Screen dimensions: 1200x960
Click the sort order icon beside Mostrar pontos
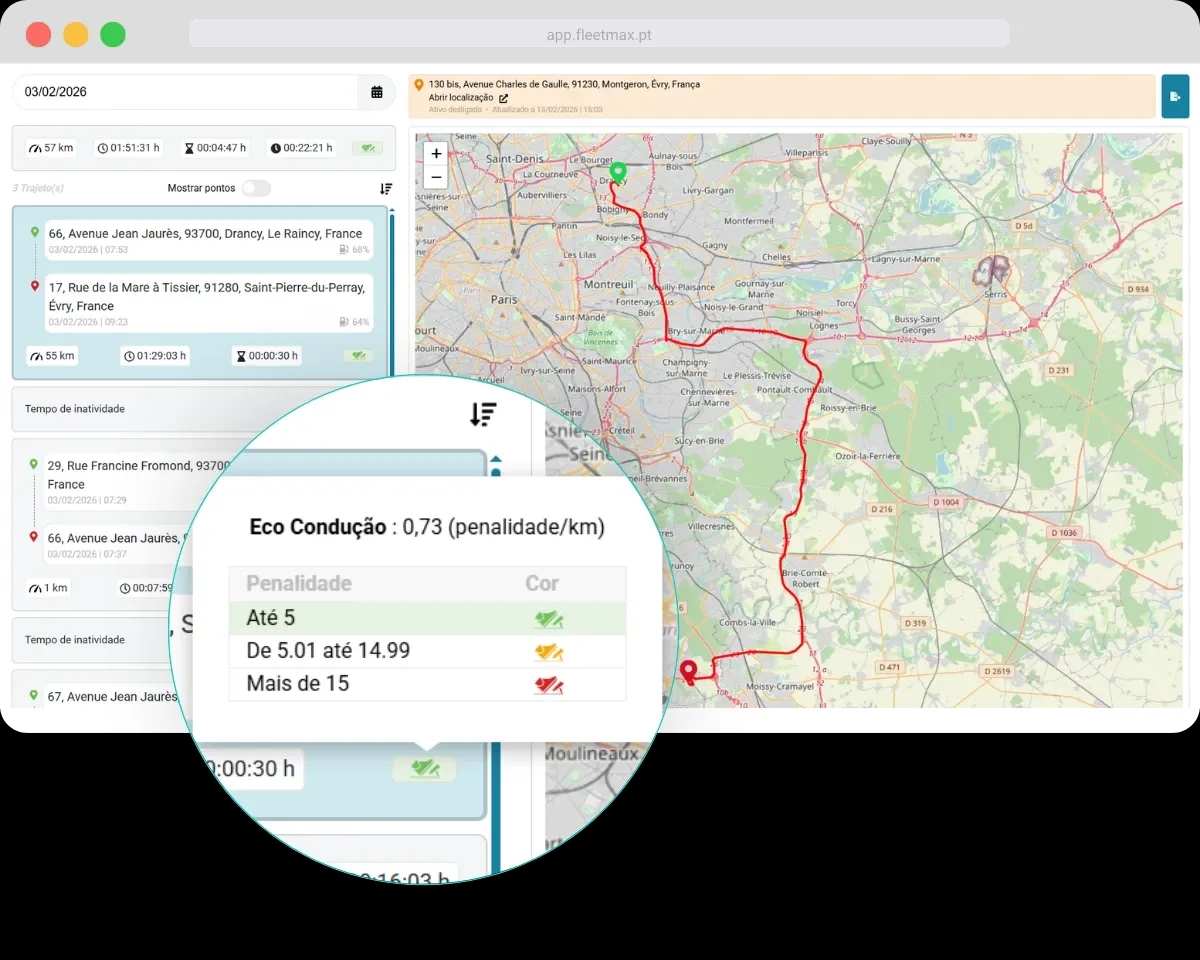tap(386, 188)
